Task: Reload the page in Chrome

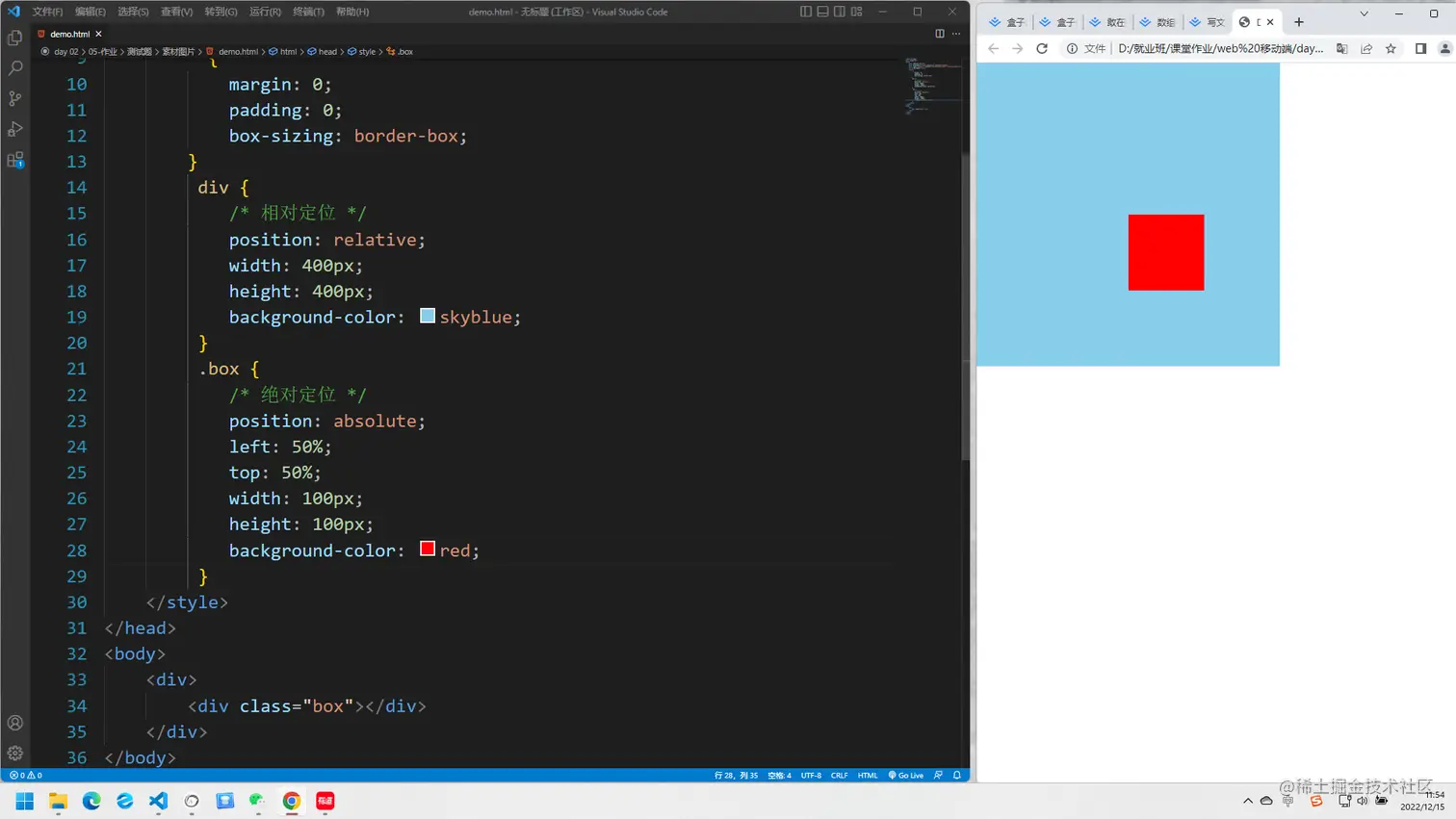Action: tap(1042, 48)
